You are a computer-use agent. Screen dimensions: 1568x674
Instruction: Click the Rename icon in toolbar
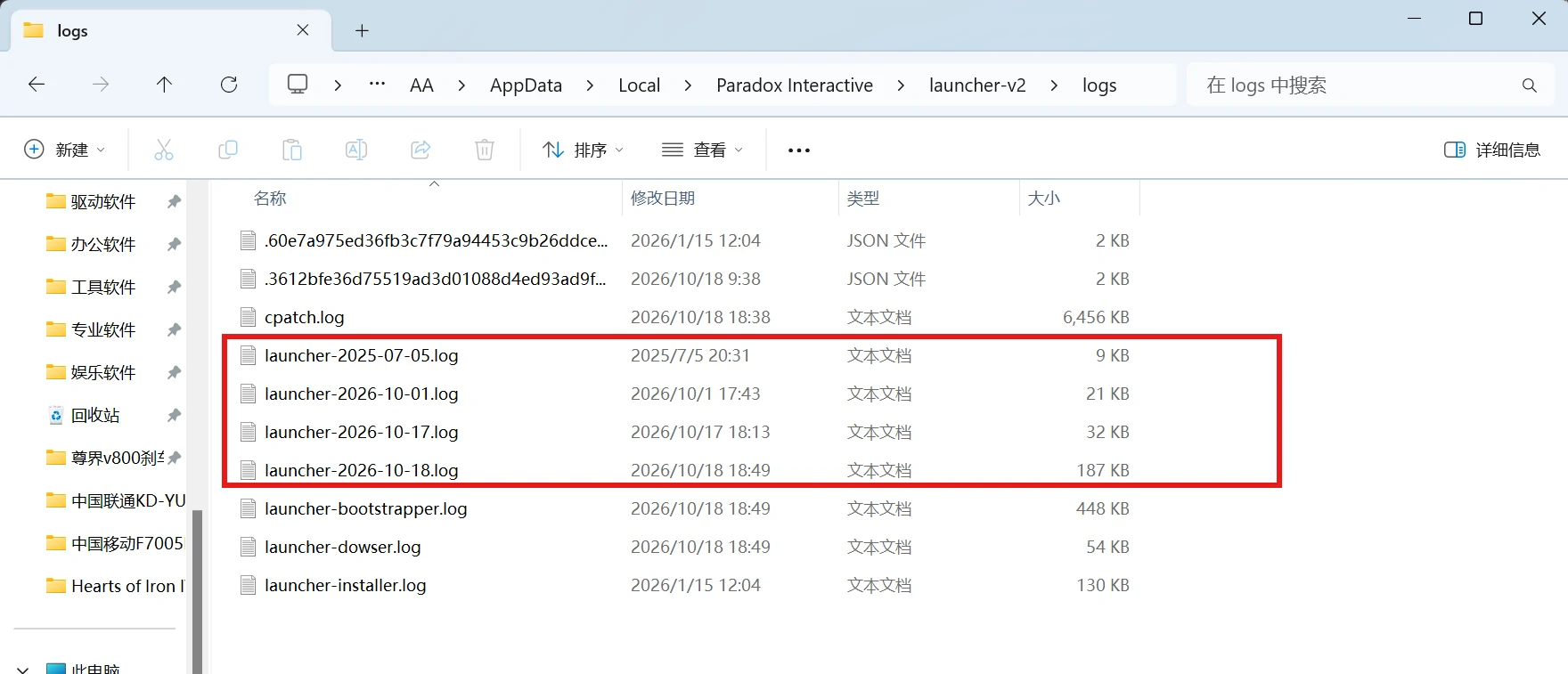tap(356, 150)
